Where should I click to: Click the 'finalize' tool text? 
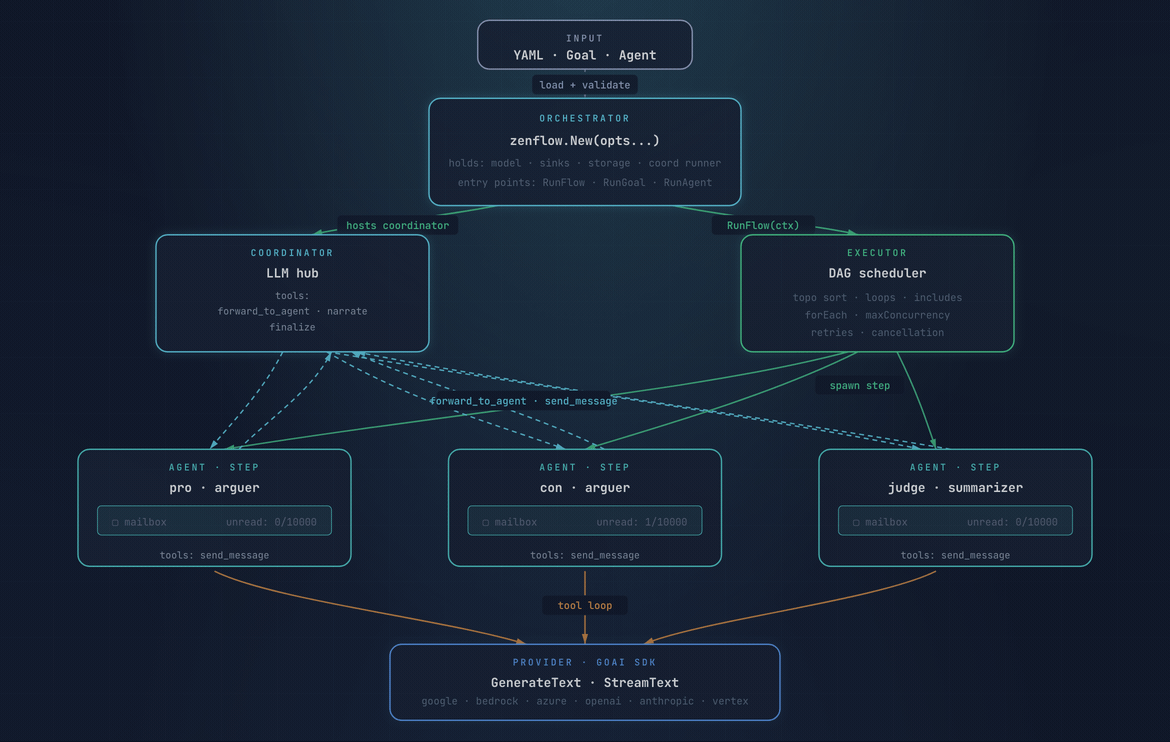[x=292, y=328]
